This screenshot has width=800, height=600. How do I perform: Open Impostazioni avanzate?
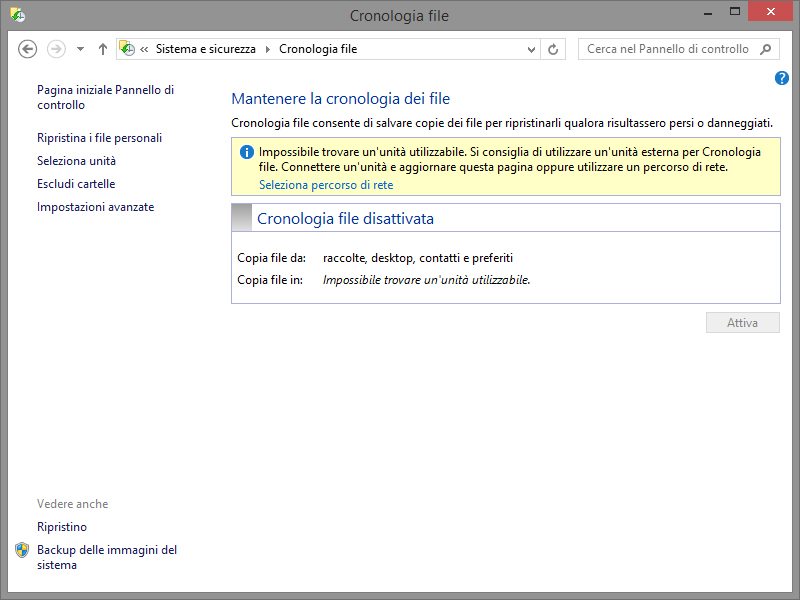coord(95,207)
